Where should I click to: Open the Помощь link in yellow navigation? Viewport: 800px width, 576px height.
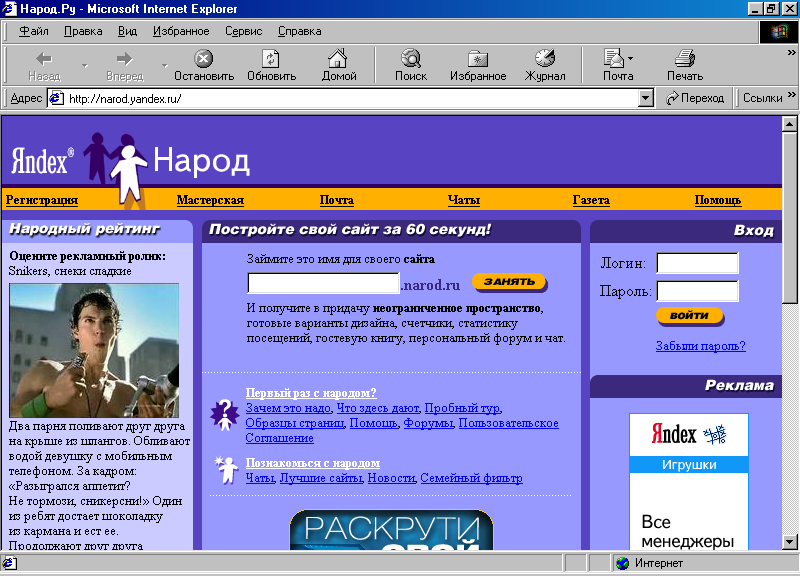tap(717, 200)
